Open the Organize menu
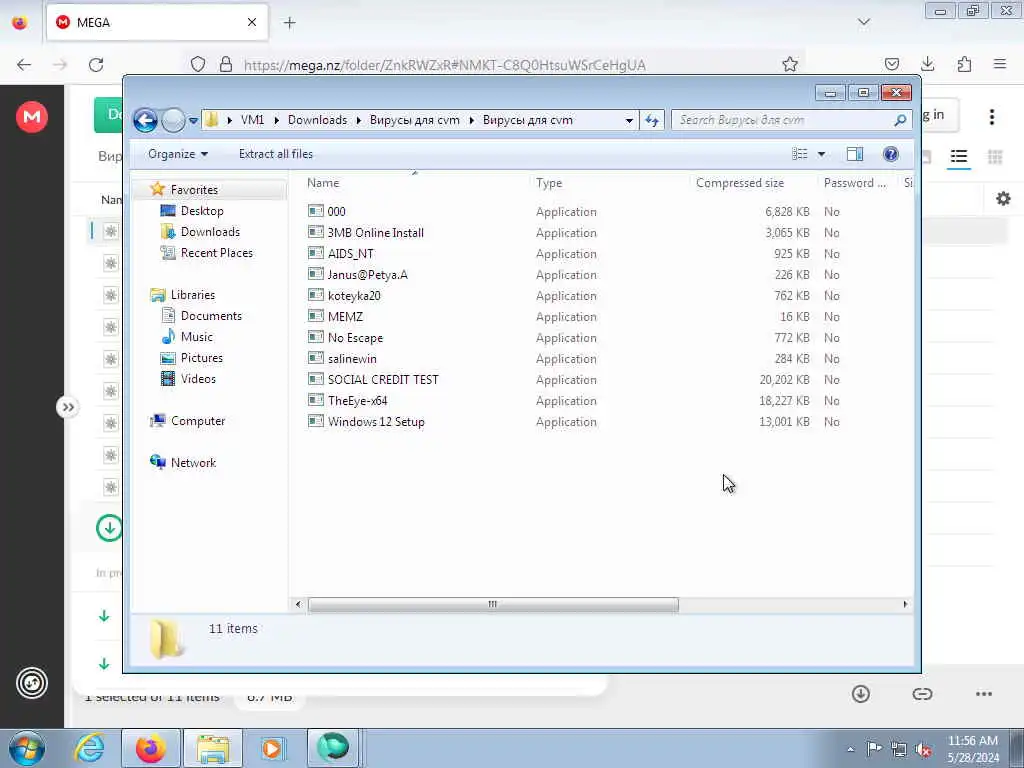This screenshot has height=768, width=1024. [178, 154]
